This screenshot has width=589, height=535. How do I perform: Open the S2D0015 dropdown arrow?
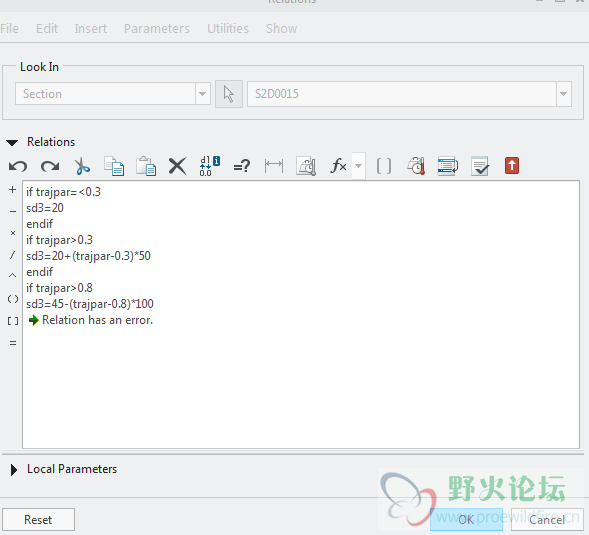(563, 94)
